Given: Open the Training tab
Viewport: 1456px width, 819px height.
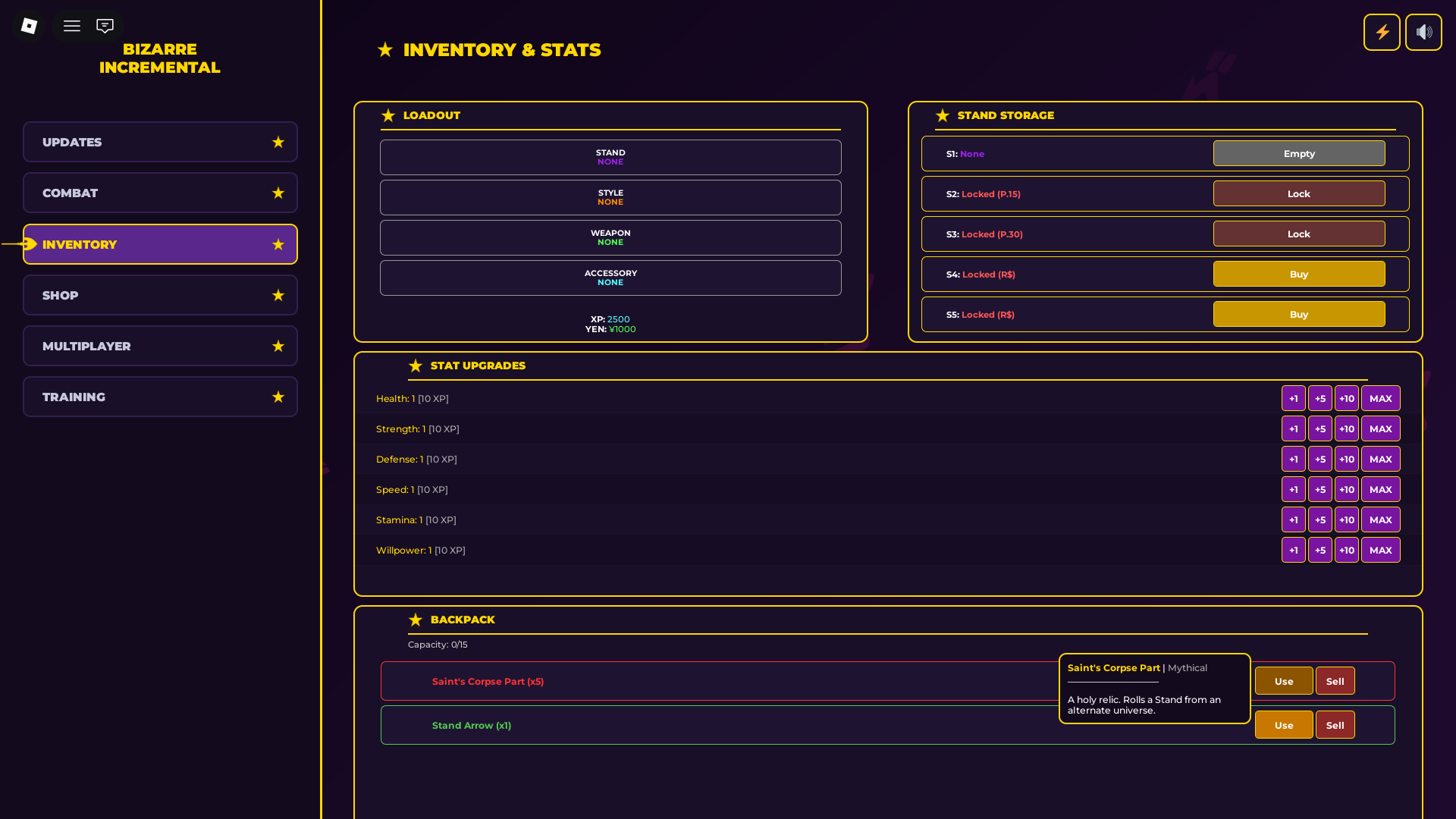Looking at the screenshot, I should tap(160, 397).
